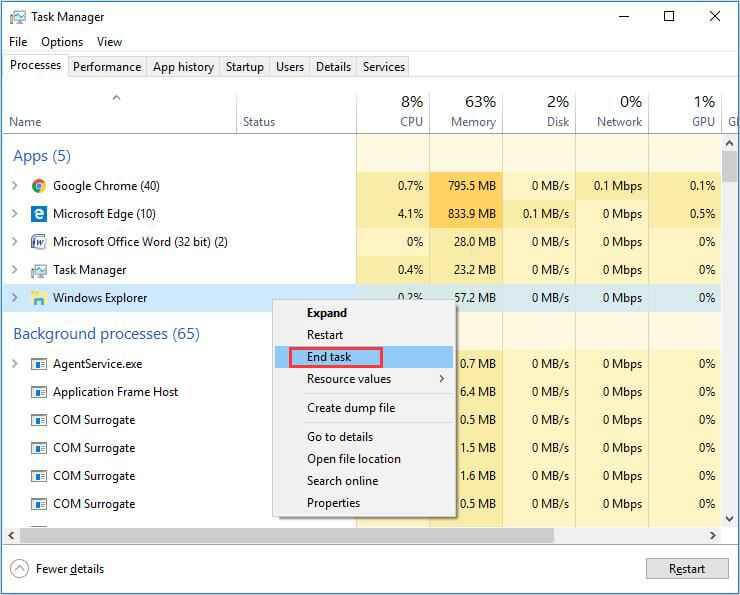The width and height of the screenshot is (740, 595).
Task: Choose Go to details option
Action: coord(365,437)
